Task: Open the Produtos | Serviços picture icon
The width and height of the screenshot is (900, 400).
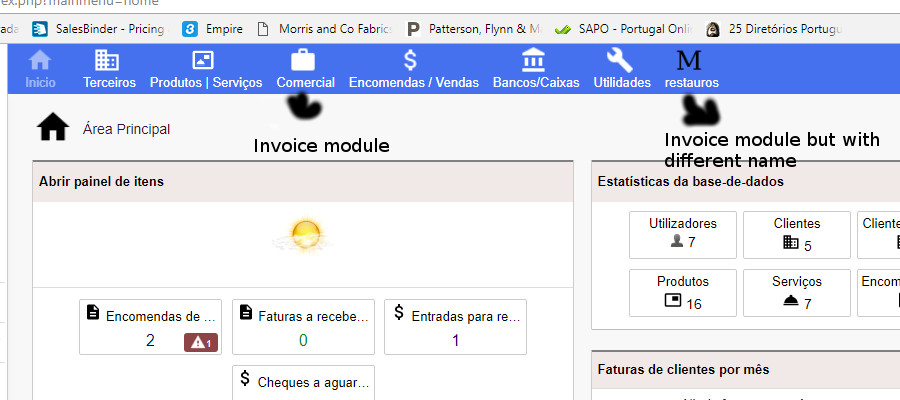Action: point(203,60)
